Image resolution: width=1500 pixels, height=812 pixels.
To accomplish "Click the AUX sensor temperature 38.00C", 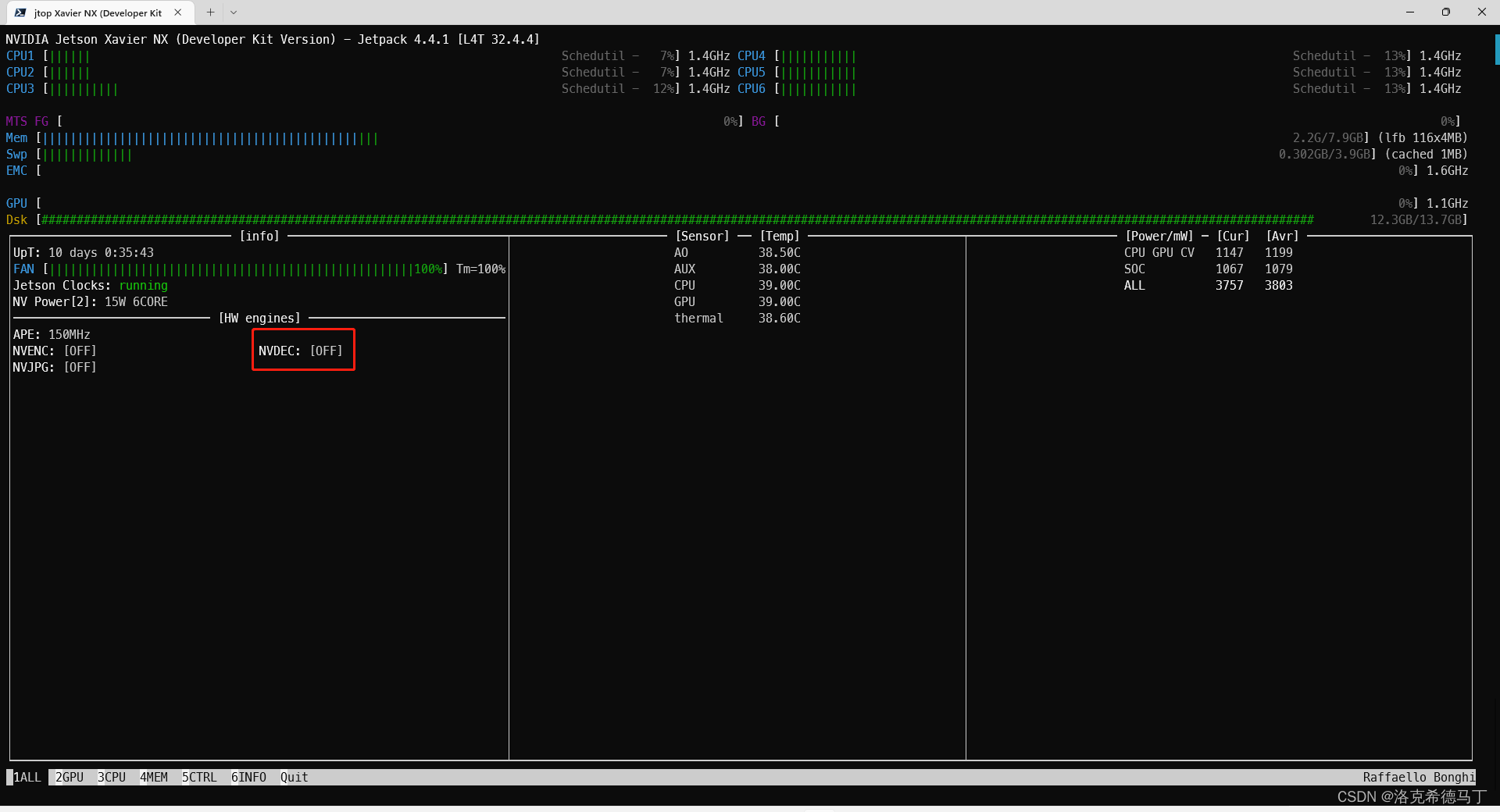I will [x=780, y=269].
